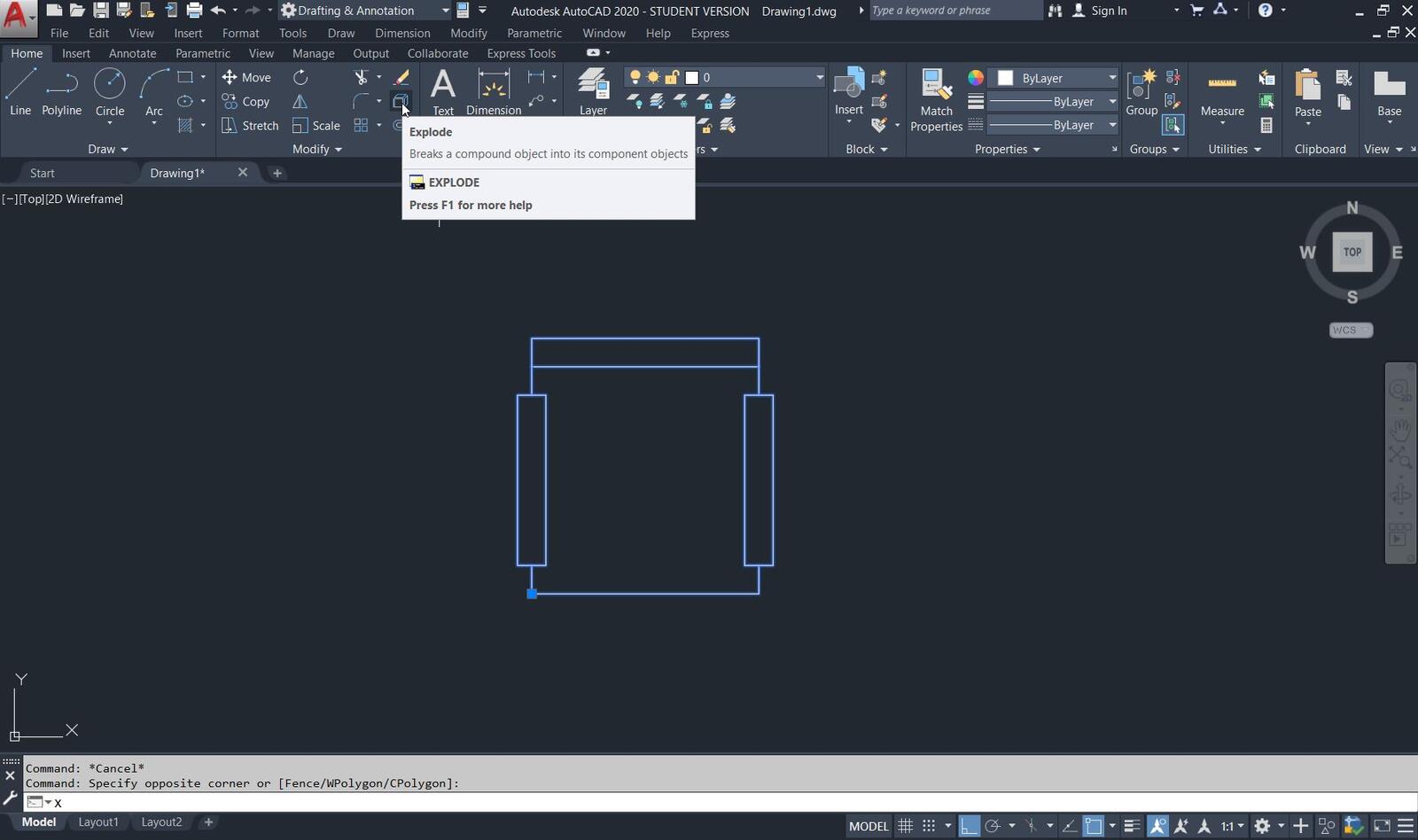Open the Match Properties tool
Viewport: 1418px width, 840px height.
pyautogui.click(x=936, y=97)
